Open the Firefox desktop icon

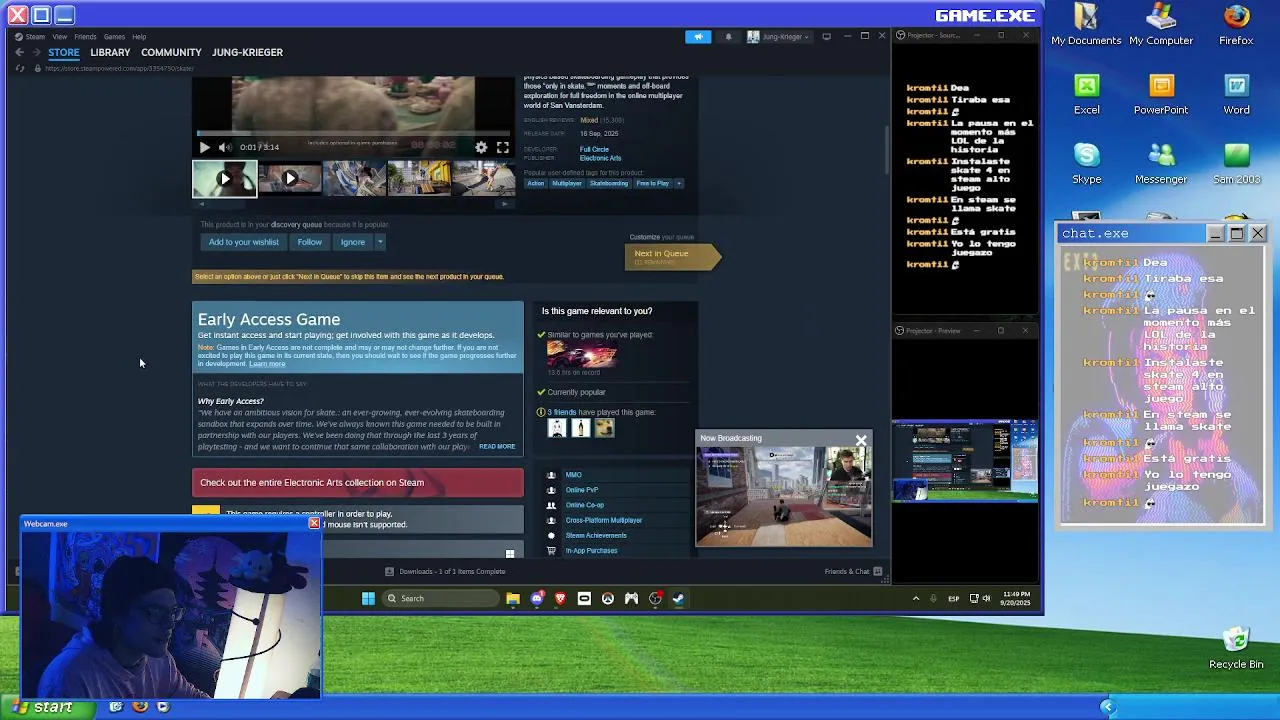point(1236,25)
